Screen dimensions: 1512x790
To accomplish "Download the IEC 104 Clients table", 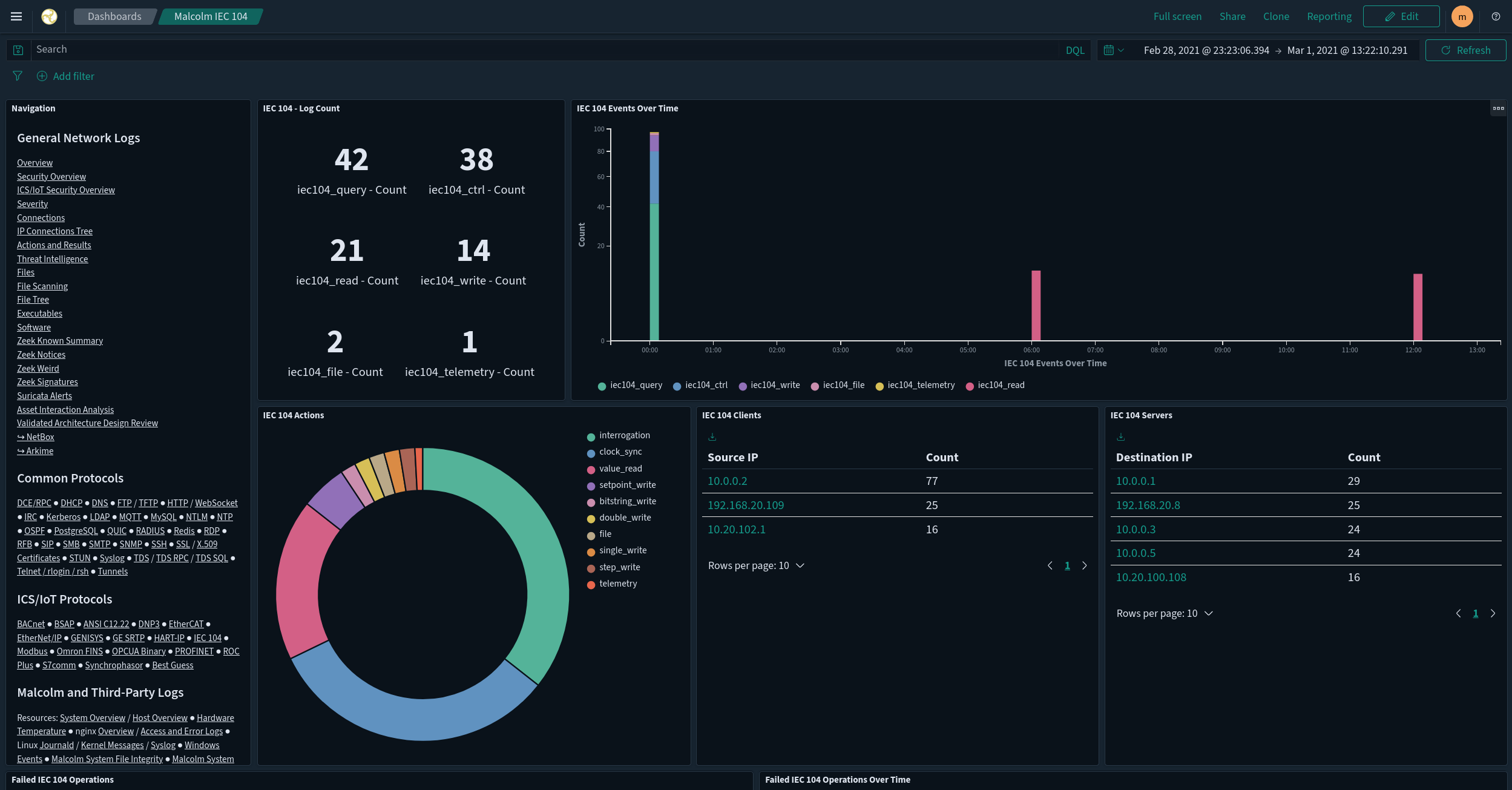I will pyautogui.click(x=712, y=436).
